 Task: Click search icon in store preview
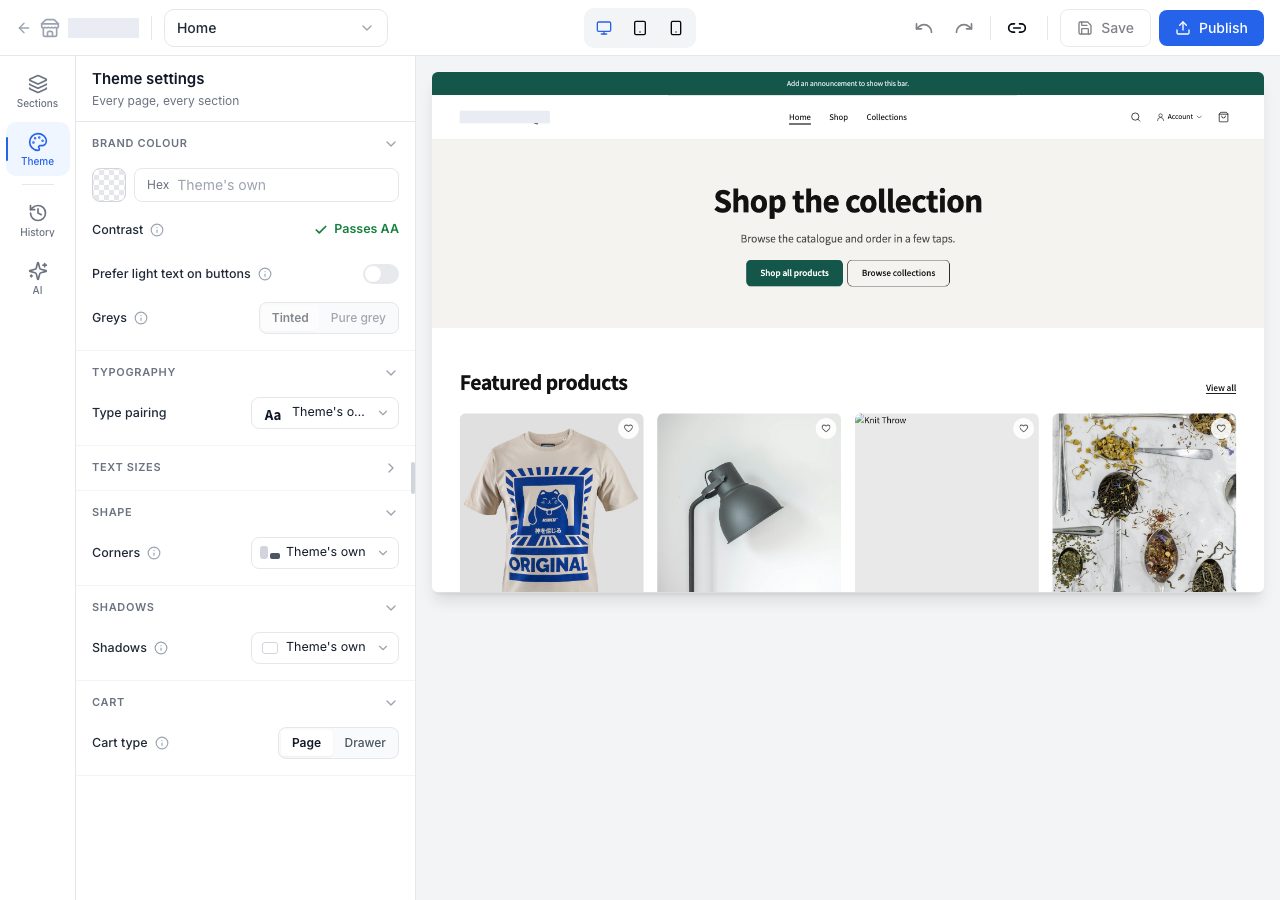(1135, 117)
